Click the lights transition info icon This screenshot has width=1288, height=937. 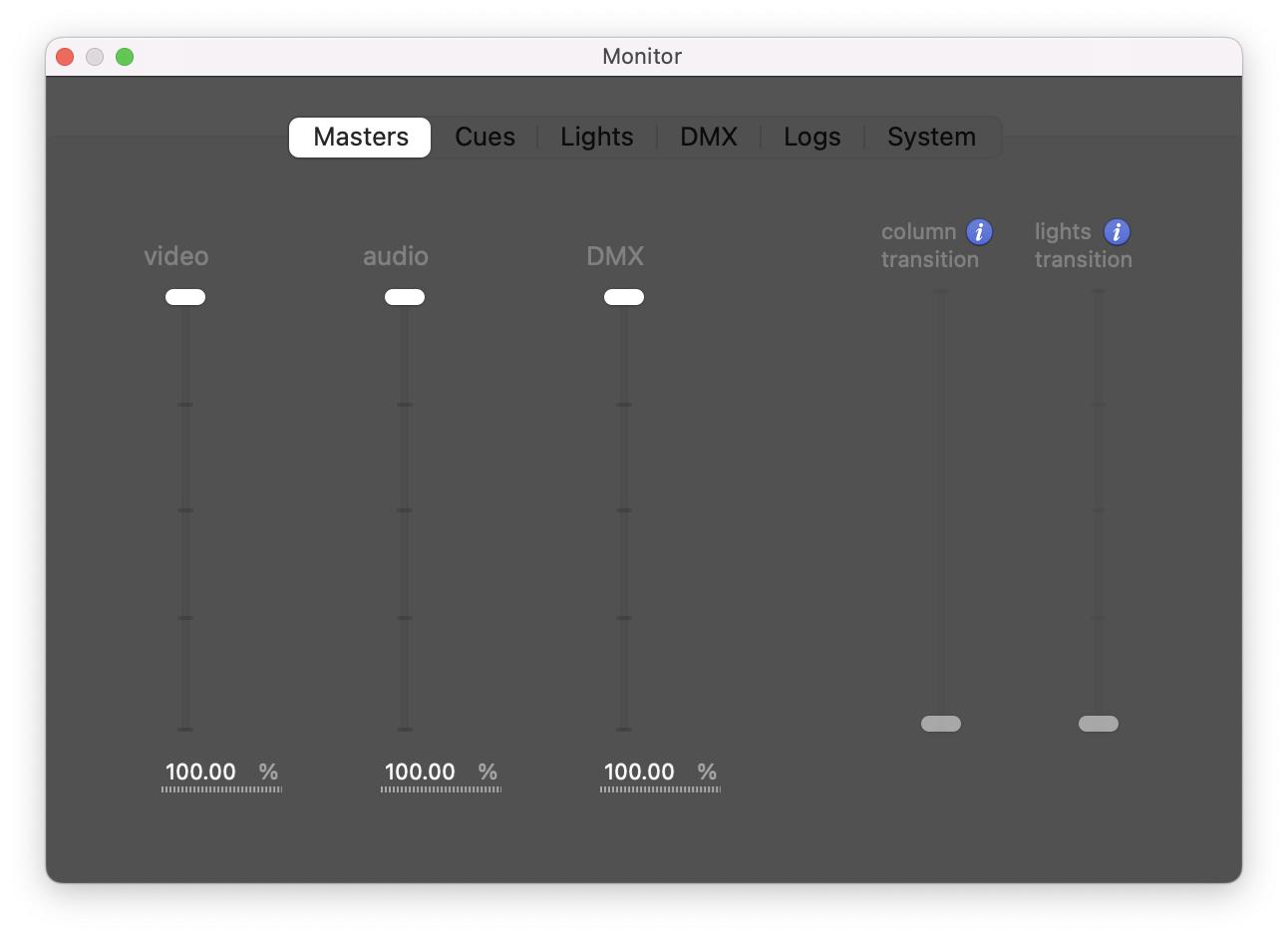coord(1117,232)
